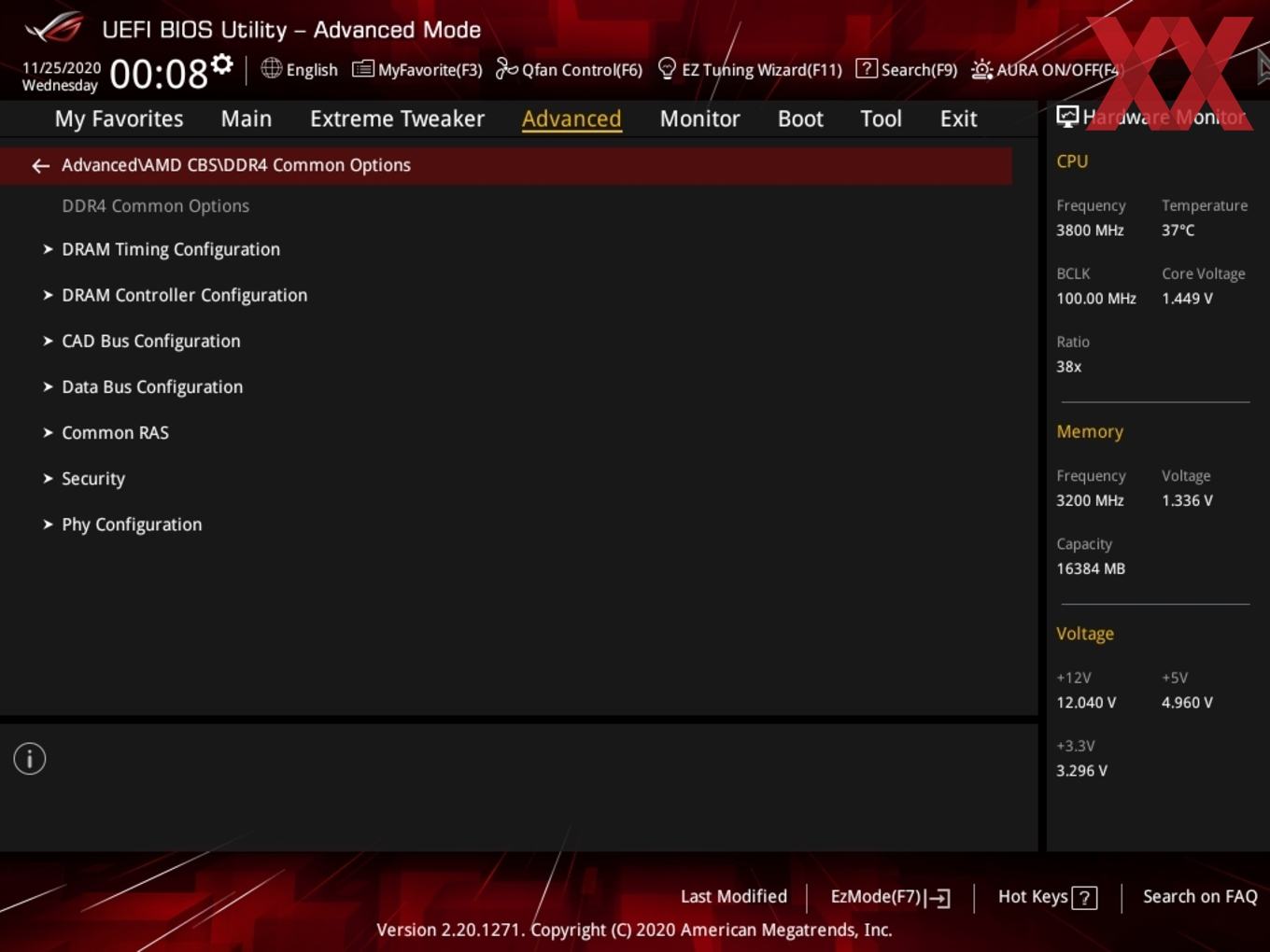Open Search on FAQ link
Screen dimensions: 1270x952
point(1200,897)
